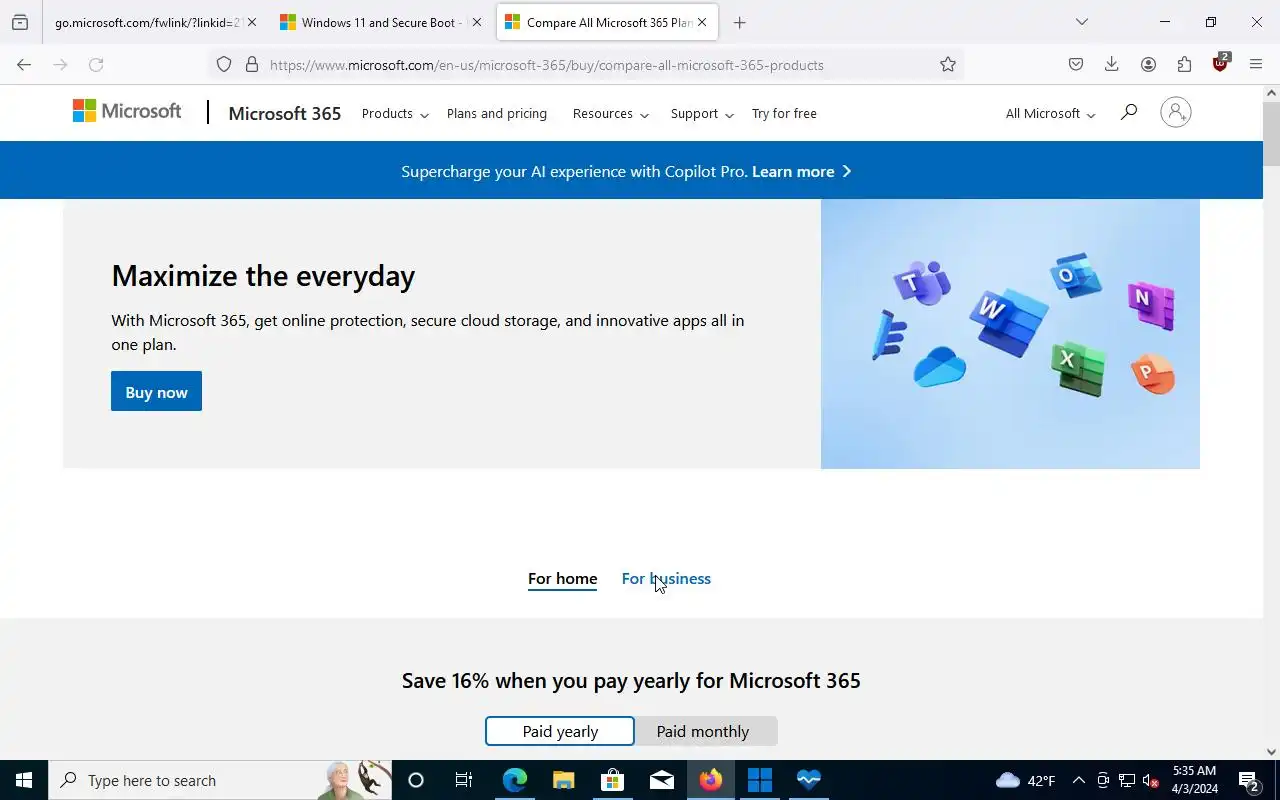This screenshot has width=1280, height=800.
Task: Expand the Support menu
Action: click(x=702, y=113)
